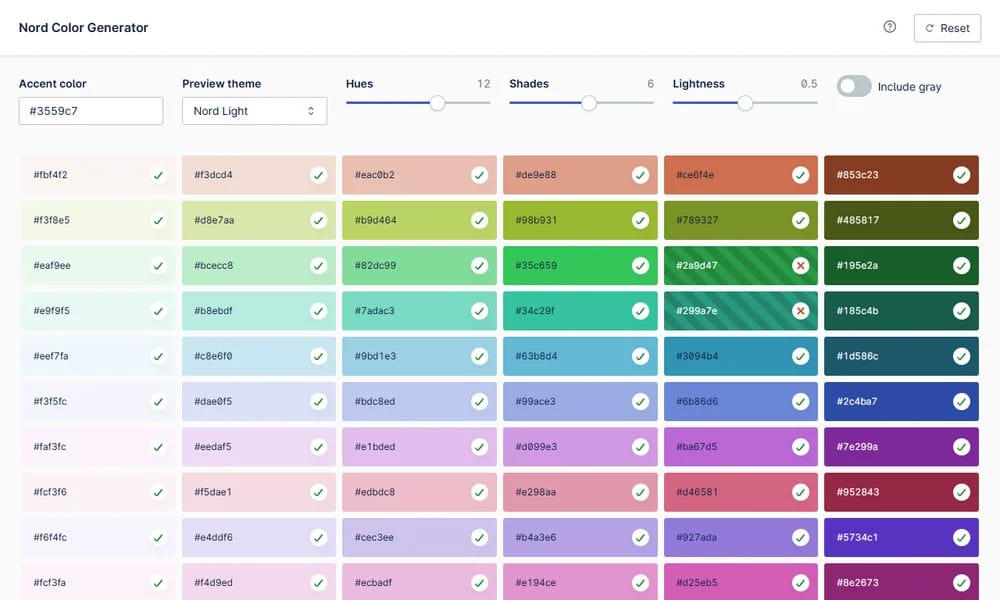Click the checkmark icon on #853c23 swatch

961,175
